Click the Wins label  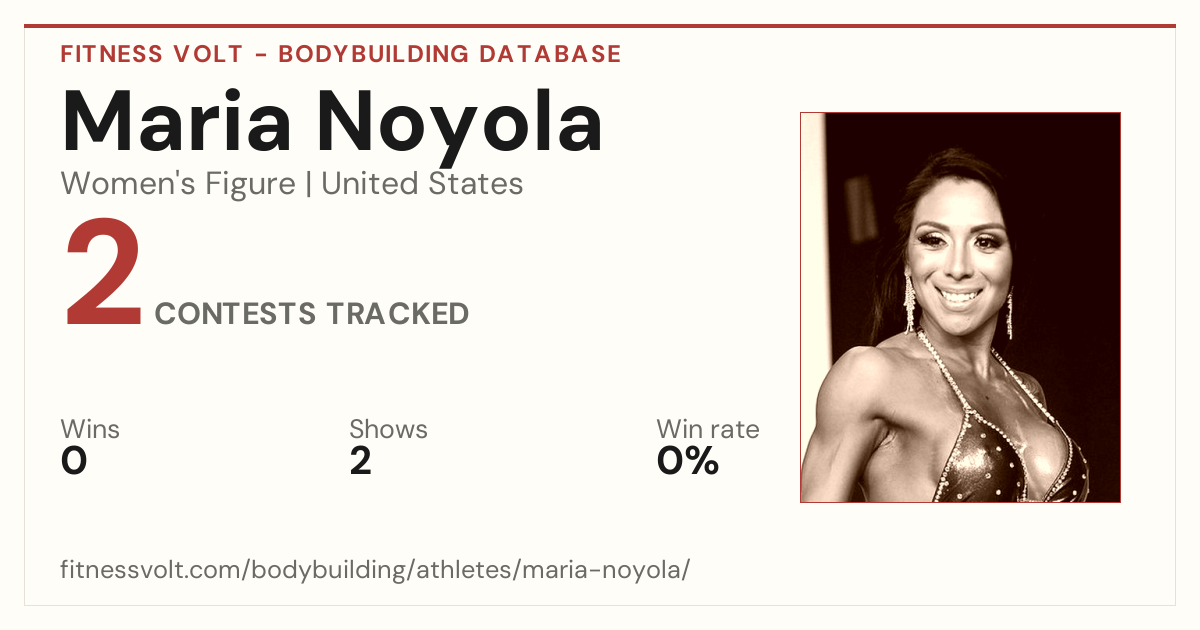click(x=90, y=430)
